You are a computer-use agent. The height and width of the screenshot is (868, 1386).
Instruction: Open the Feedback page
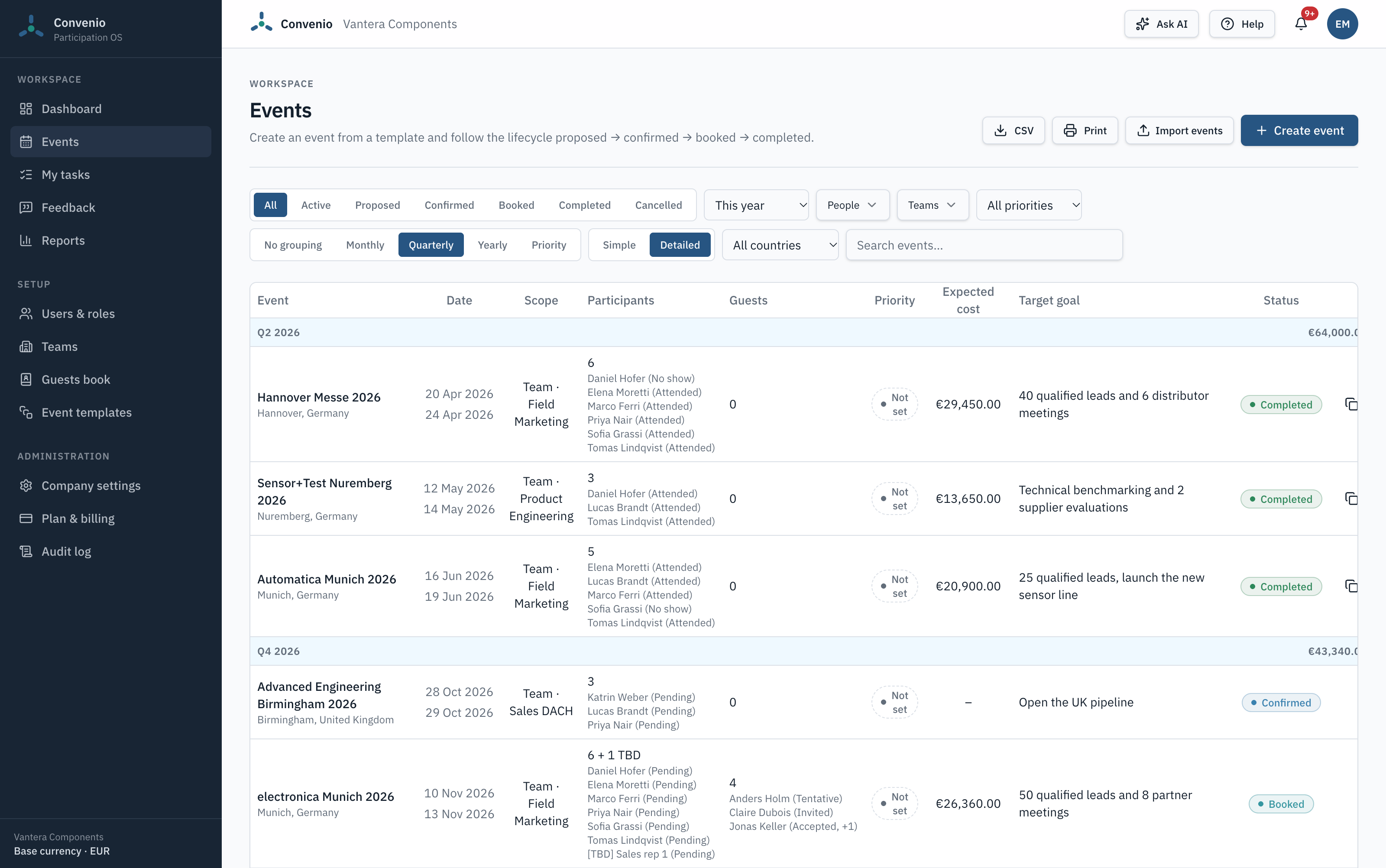(x=111, y=207)
